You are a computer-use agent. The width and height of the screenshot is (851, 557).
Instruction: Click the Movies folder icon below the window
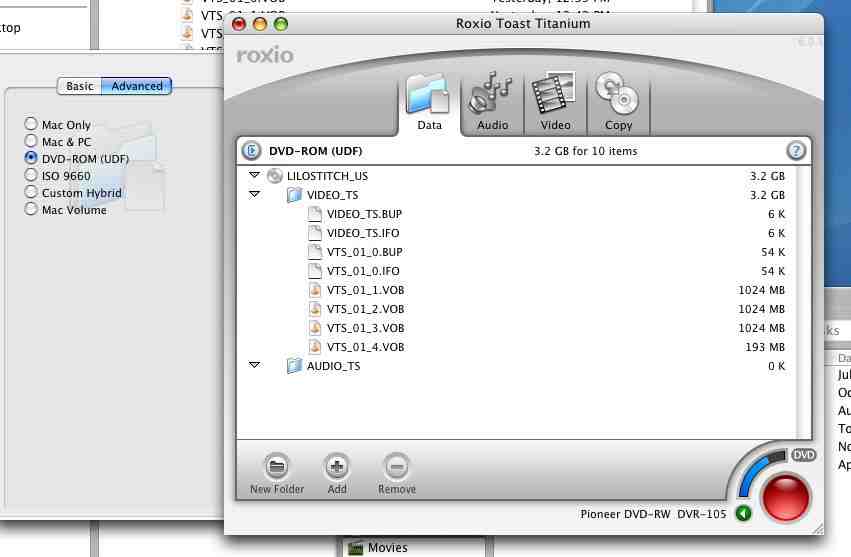click(355, 548)
